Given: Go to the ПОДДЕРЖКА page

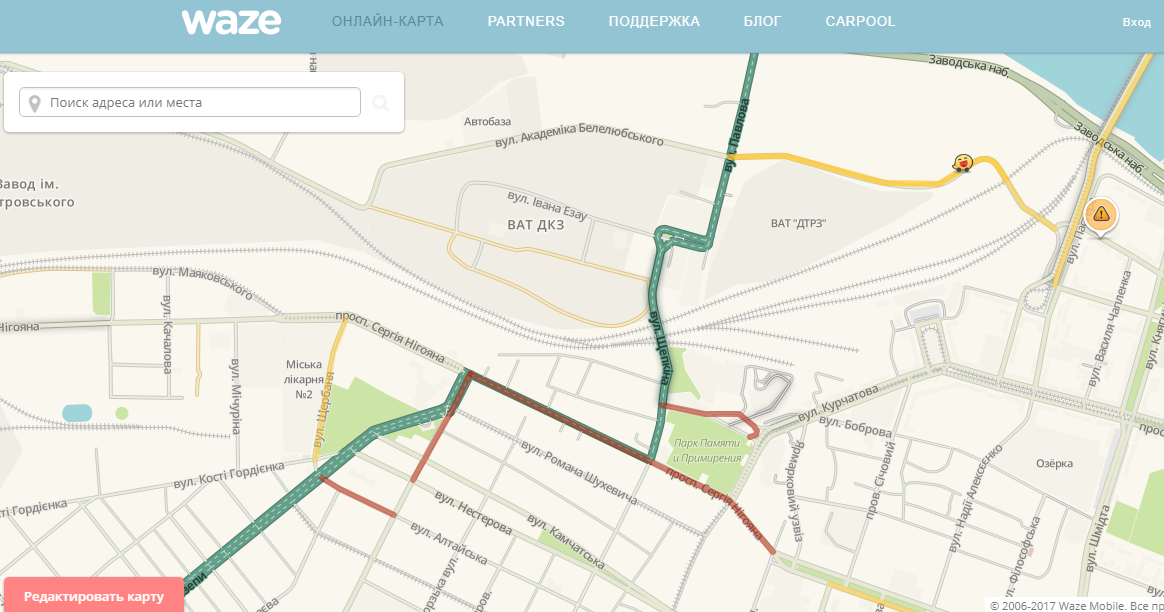Looking at the screenshot, I should tap(654, 21).
